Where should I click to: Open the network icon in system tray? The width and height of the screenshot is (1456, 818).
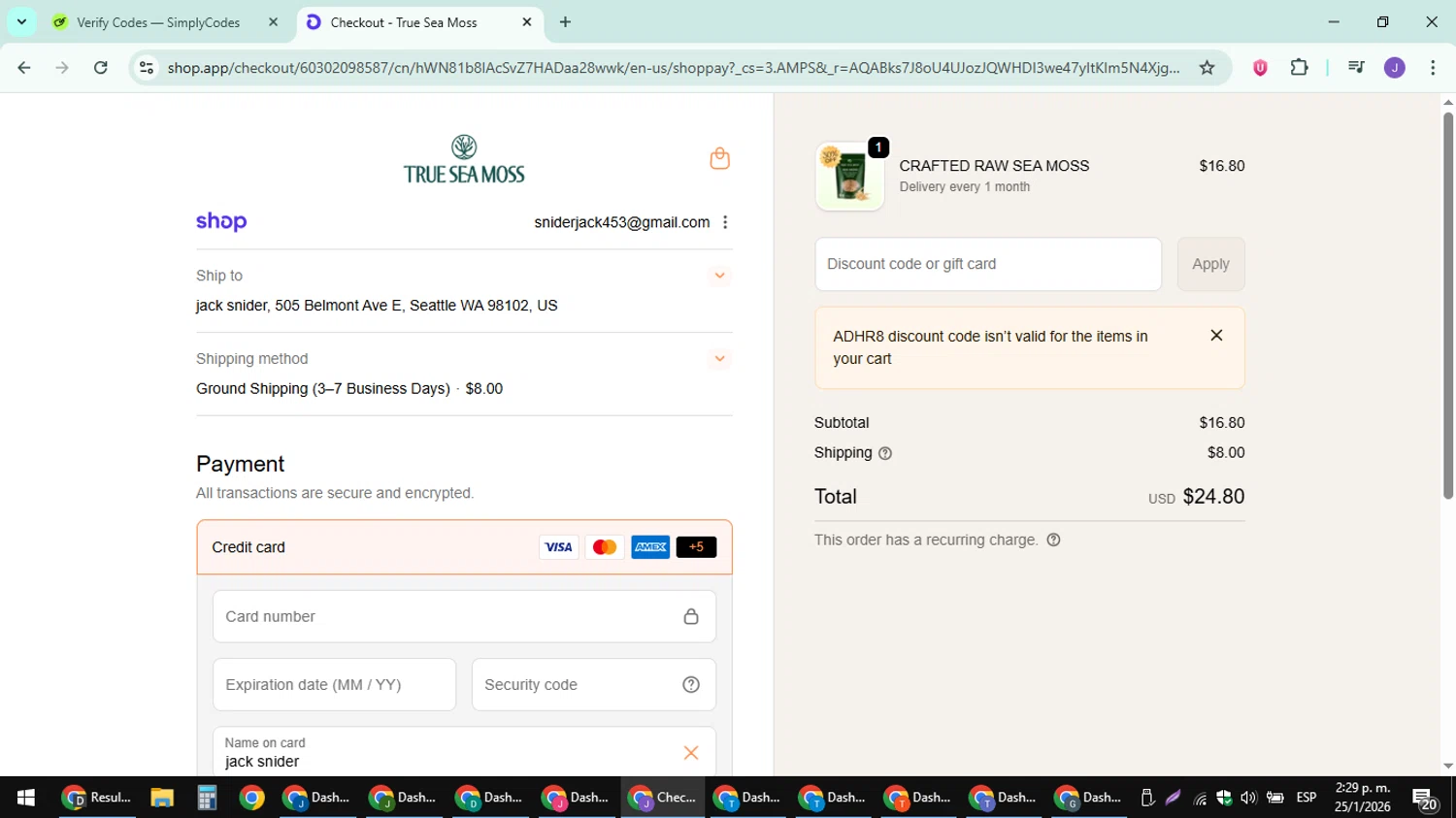pos(1201,799)
